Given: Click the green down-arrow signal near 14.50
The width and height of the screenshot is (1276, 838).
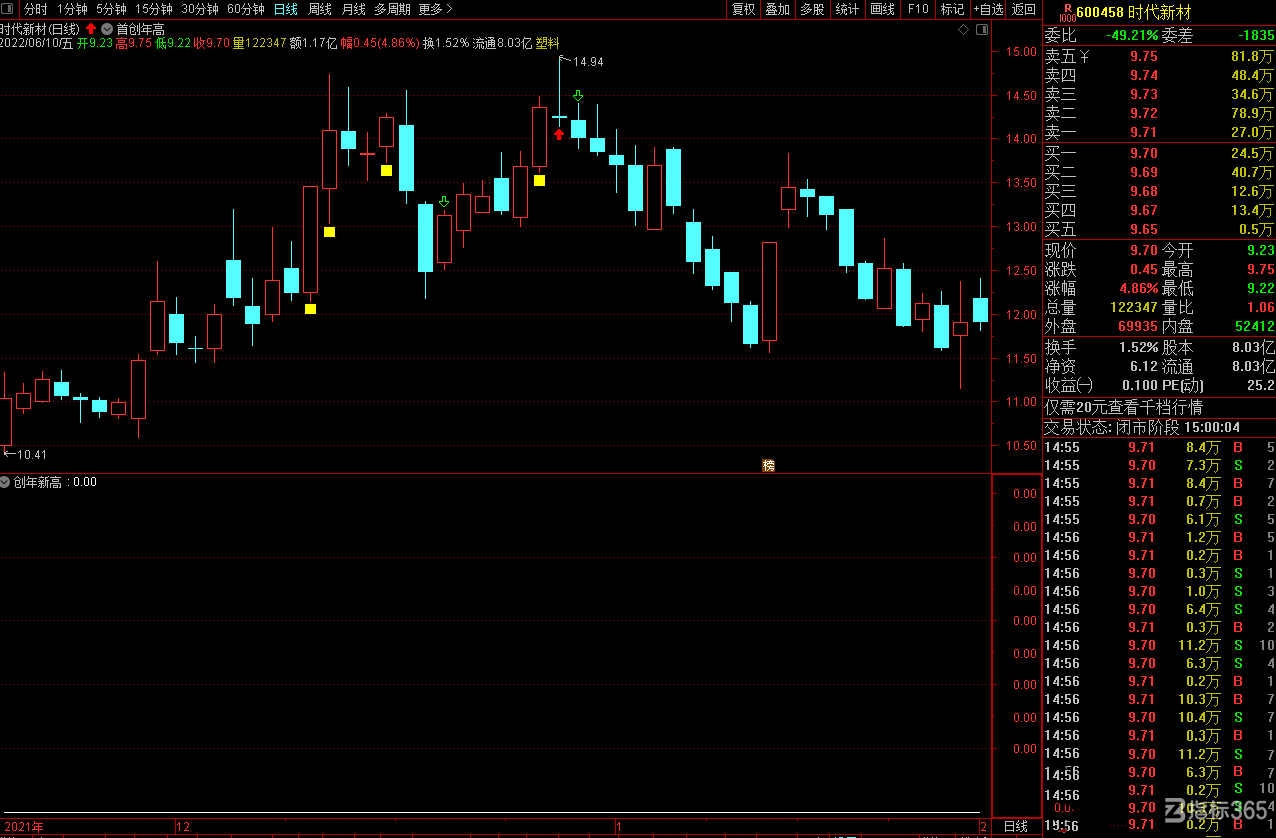Looking at the screenshot, I should [577, 96].
